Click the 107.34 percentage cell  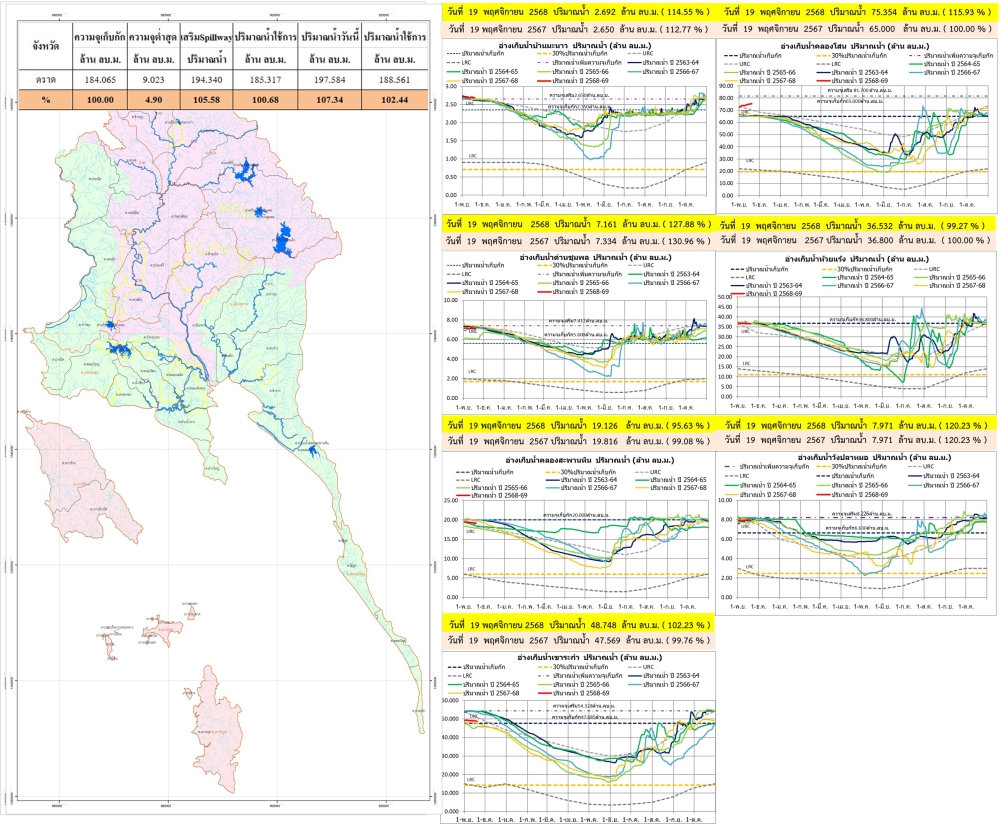pyautogui.click(x=329, y=101)
